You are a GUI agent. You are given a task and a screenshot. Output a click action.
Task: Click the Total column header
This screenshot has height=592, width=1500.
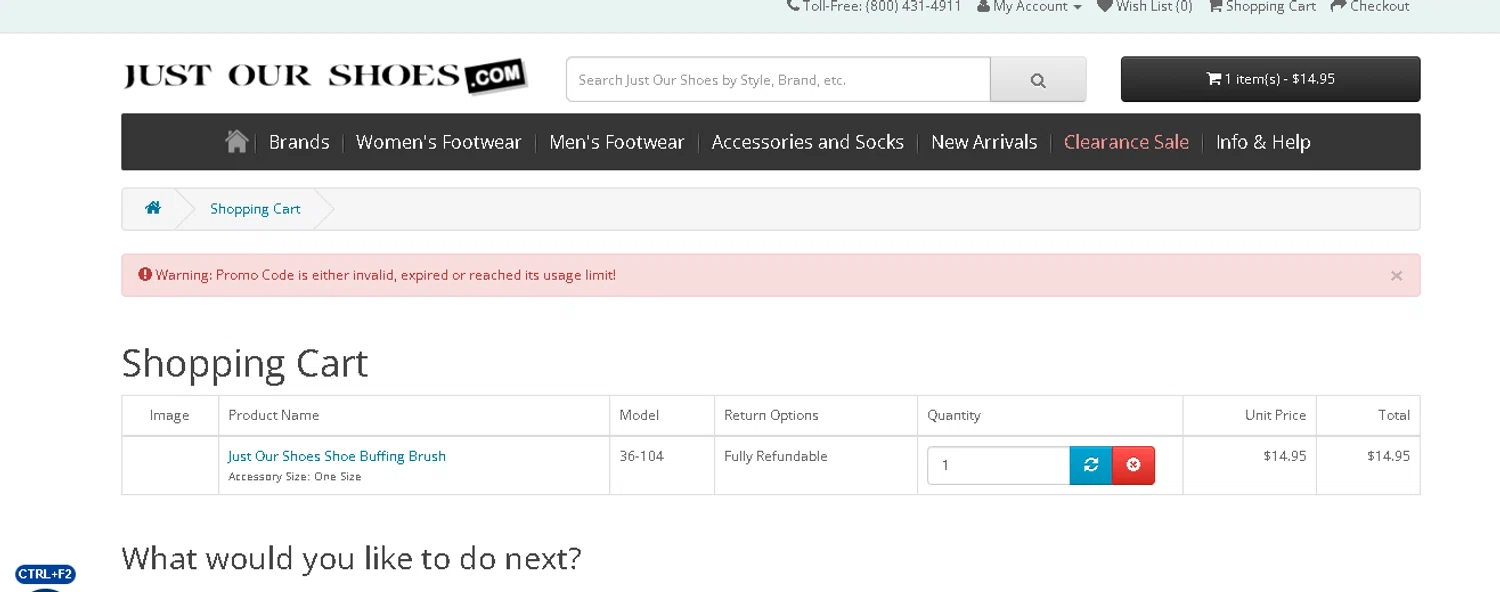click(1394, 415)
